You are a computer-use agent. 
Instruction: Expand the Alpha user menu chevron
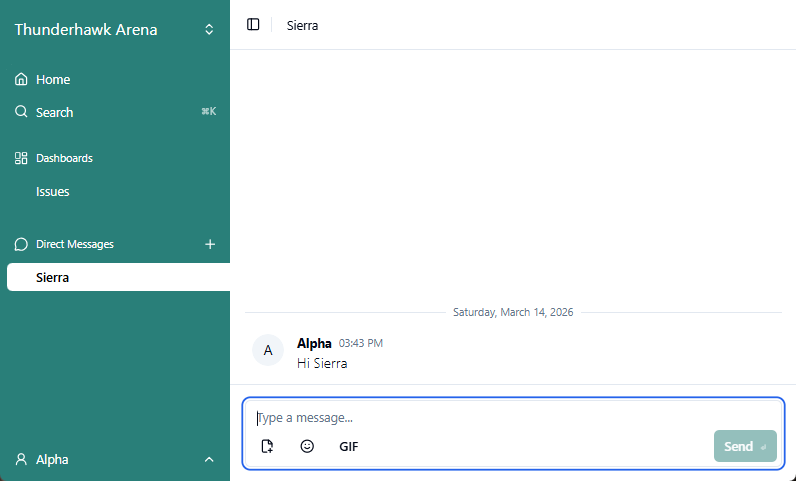209,459
